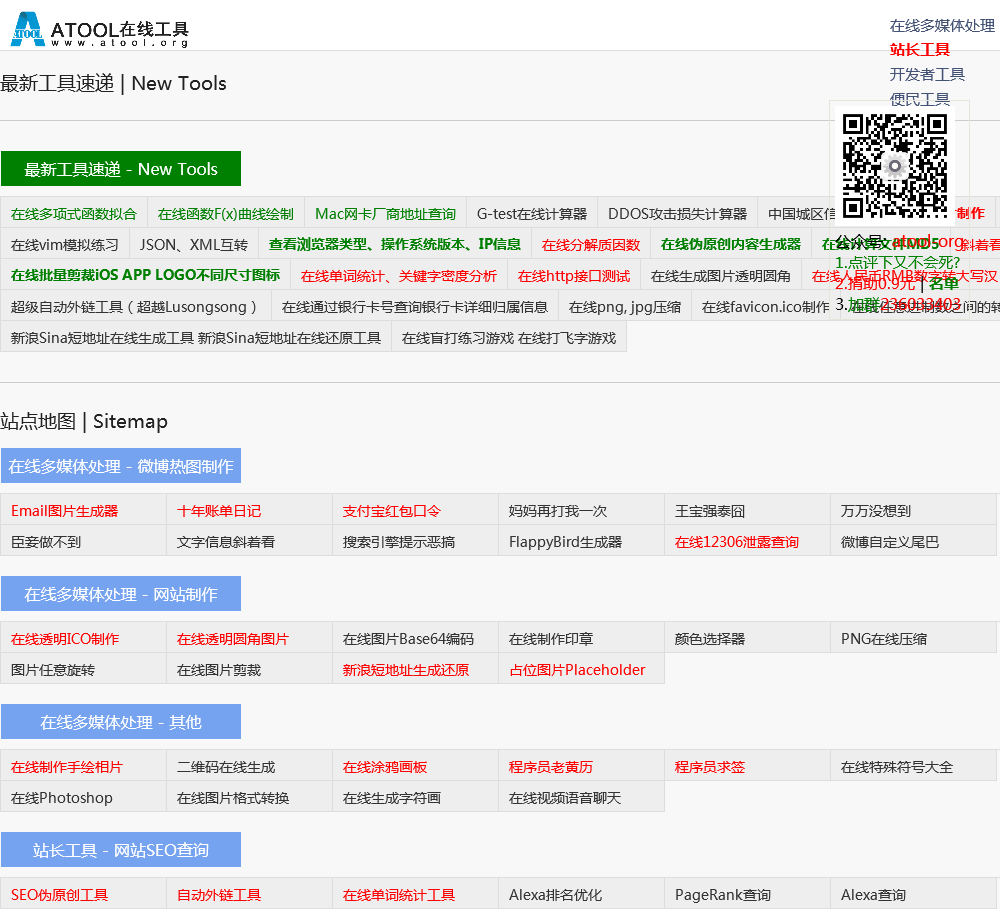Click 在线http接口测试 link
The width and height of the screenshot is (1000, 909).
click(x=573, y=276)
